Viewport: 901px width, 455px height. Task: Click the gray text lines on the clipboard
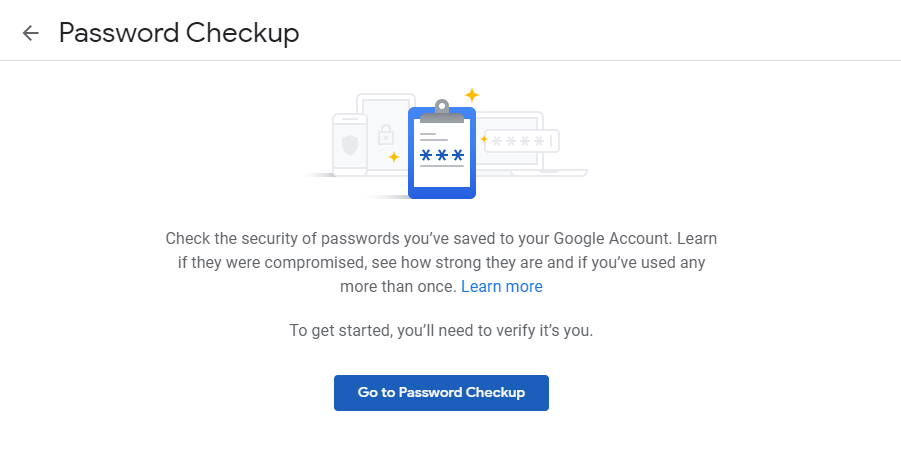[x=433, y=136]
